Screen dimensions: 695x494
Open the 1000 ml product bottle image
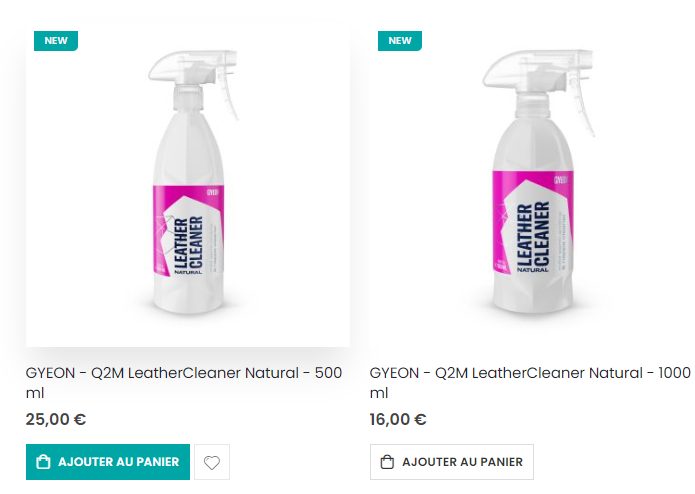coord(530,190)
